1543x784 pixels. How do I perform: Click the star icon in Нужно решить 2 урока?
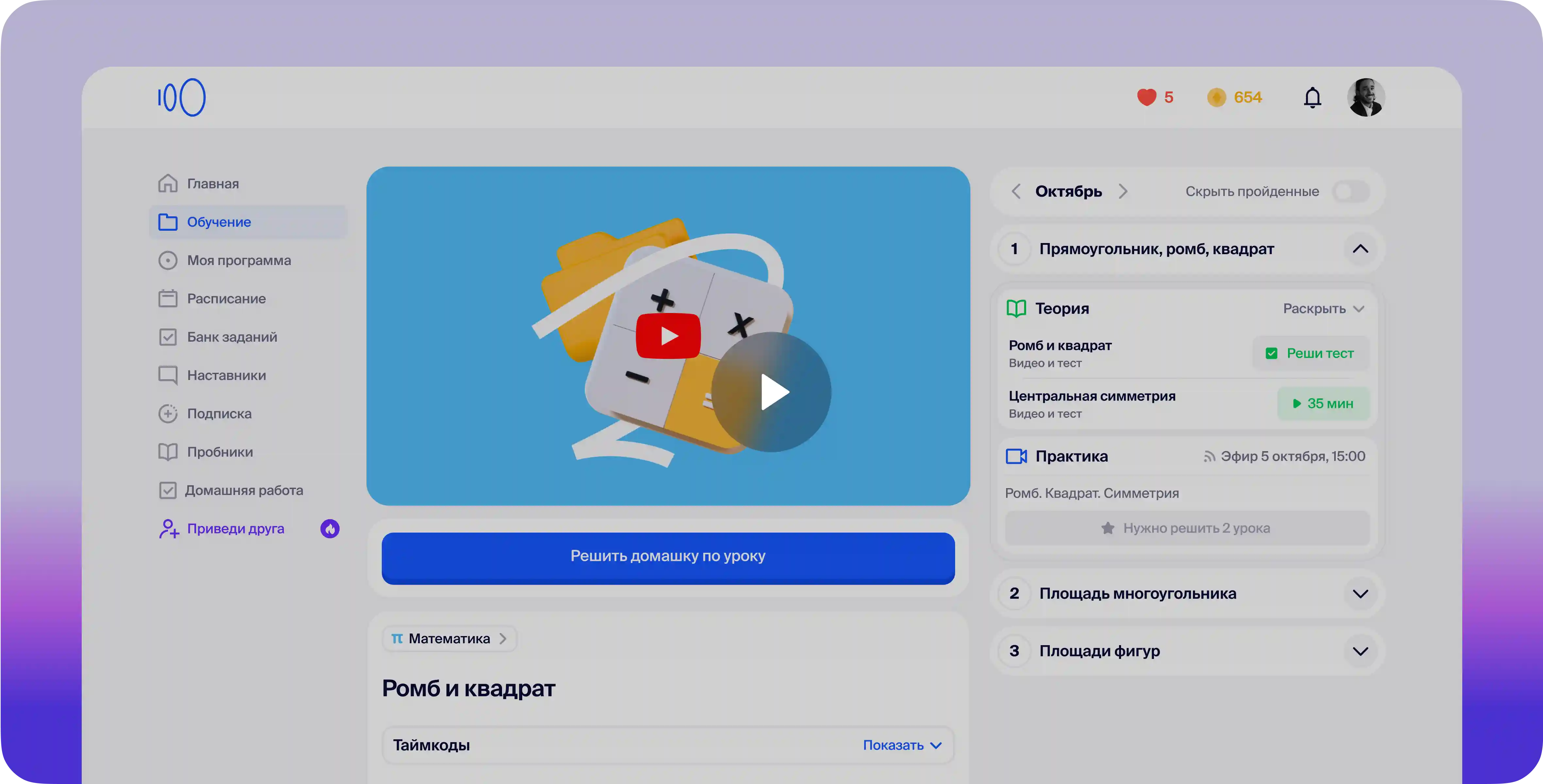pos(1108,528)
